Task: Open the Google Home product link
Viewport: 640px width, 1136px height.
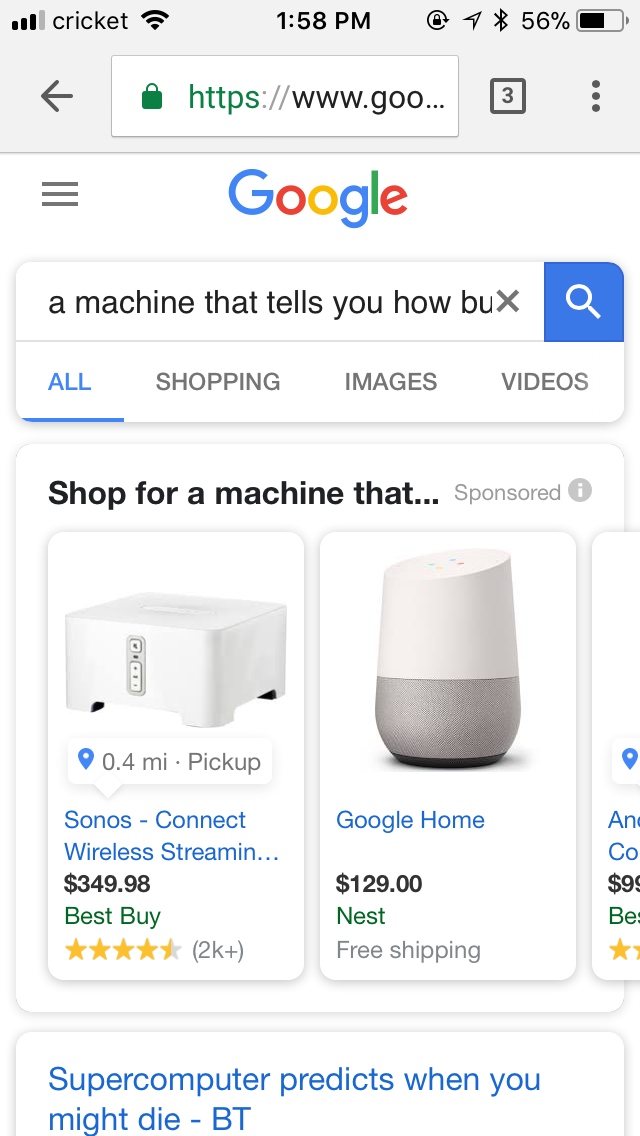Action: (410, 819)
